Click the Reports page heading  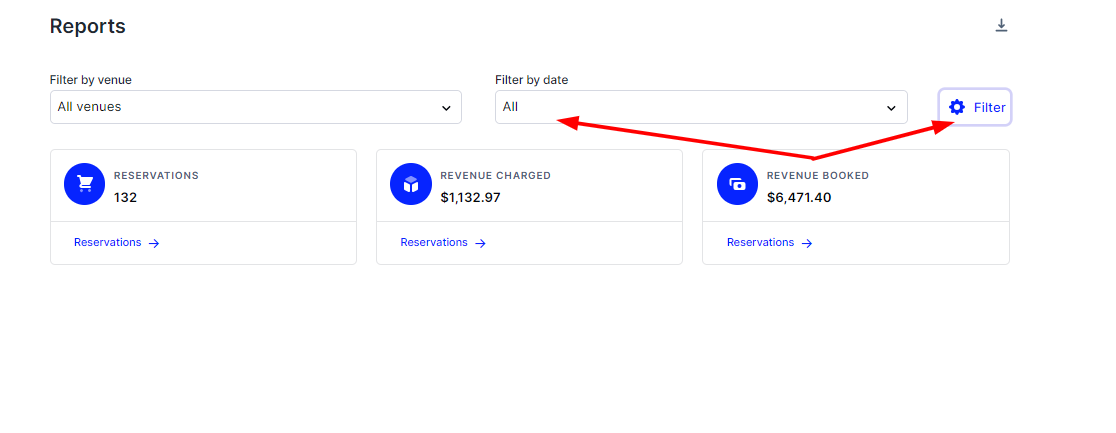click(x=88, y=26)
